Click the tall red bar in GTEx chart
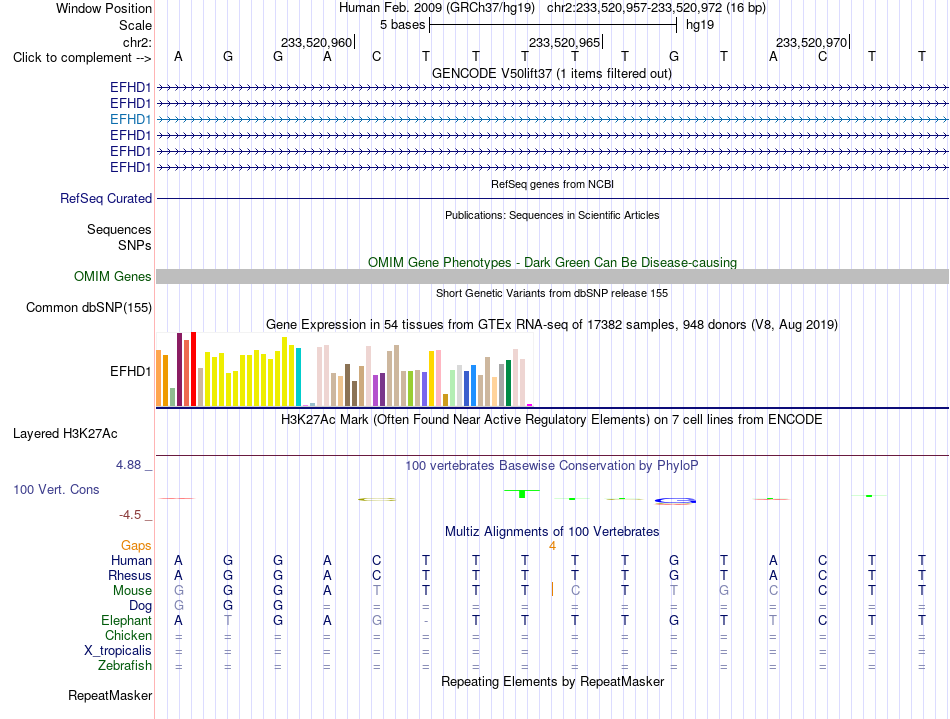Screen dimensions: 950x719 click(193, 369)
